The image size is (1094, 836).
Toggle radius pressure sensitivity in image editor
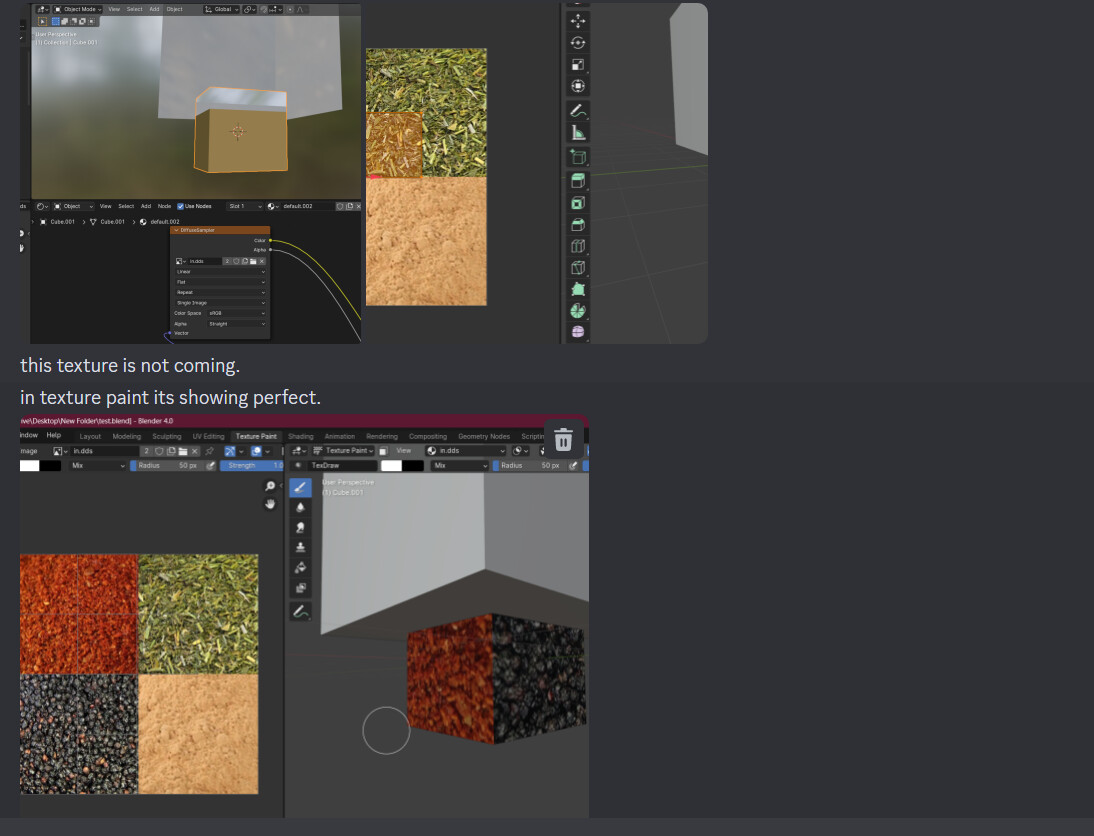[x=211, y=465]
